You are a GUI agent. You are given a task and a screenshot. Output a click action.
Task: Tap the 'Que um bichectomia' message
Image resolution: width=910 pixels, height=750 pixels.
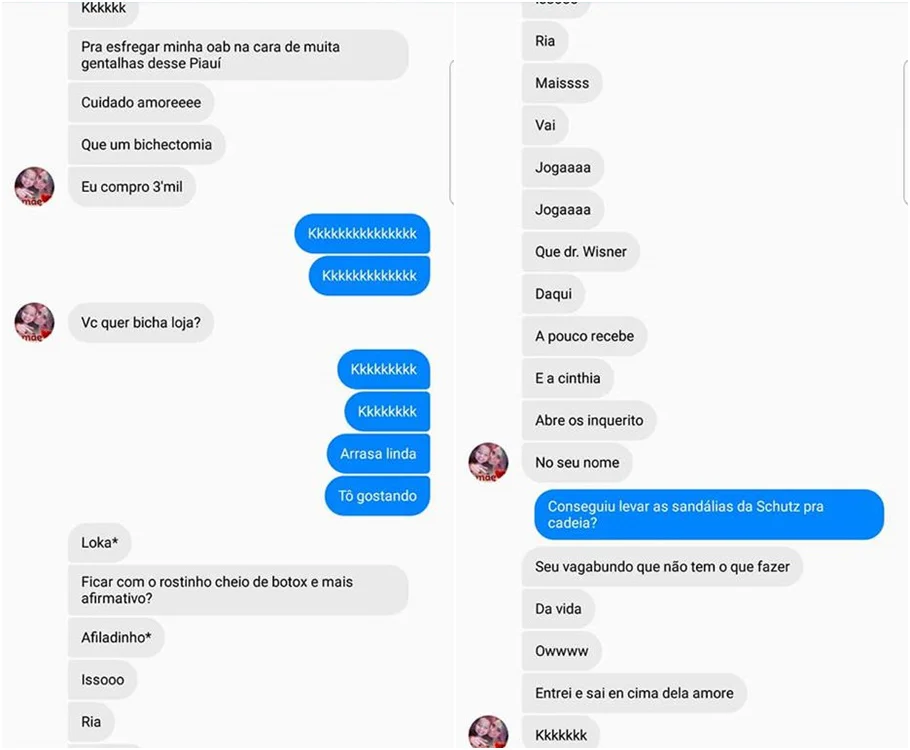(x=146, y=145)
